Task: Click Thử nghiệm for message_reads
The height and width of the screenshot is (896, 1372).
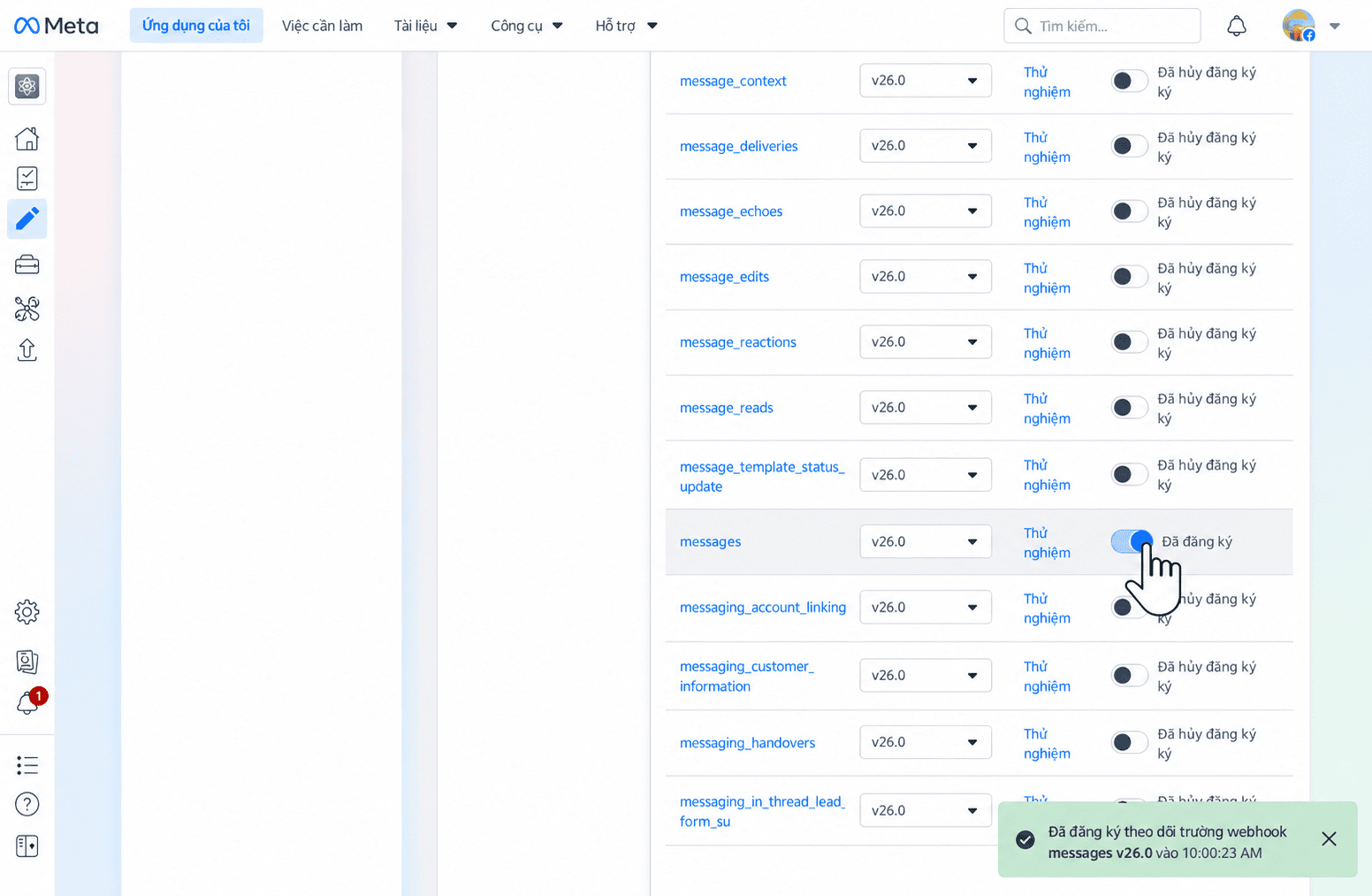Action: pos(1047,409)
